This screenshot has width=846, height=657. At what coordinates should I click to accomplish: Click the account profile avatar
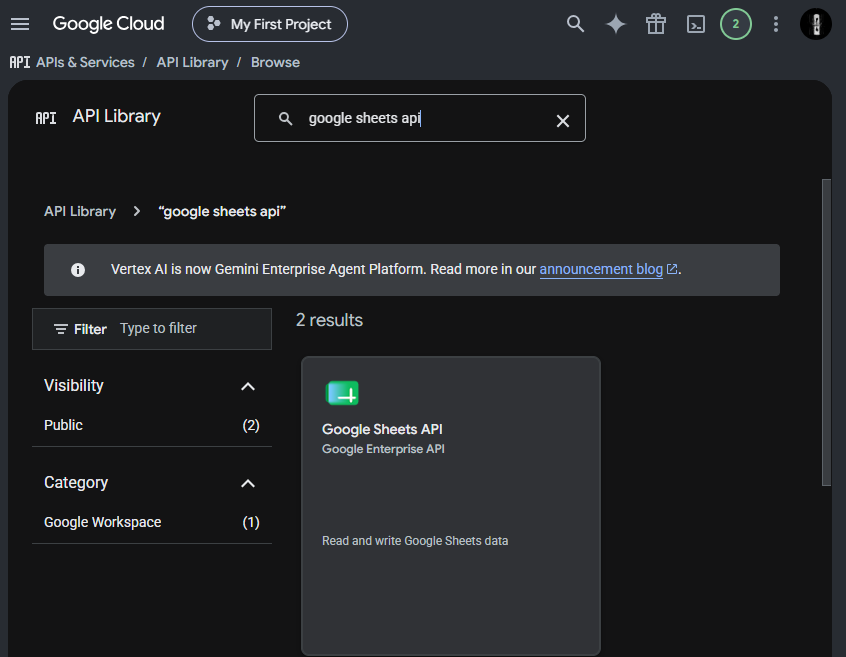coord(816,24)
